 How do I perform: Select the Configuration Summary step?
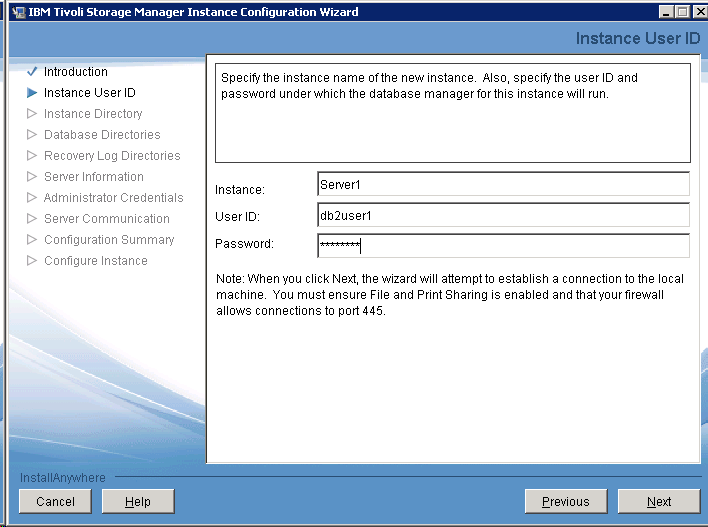pos(109,240)
